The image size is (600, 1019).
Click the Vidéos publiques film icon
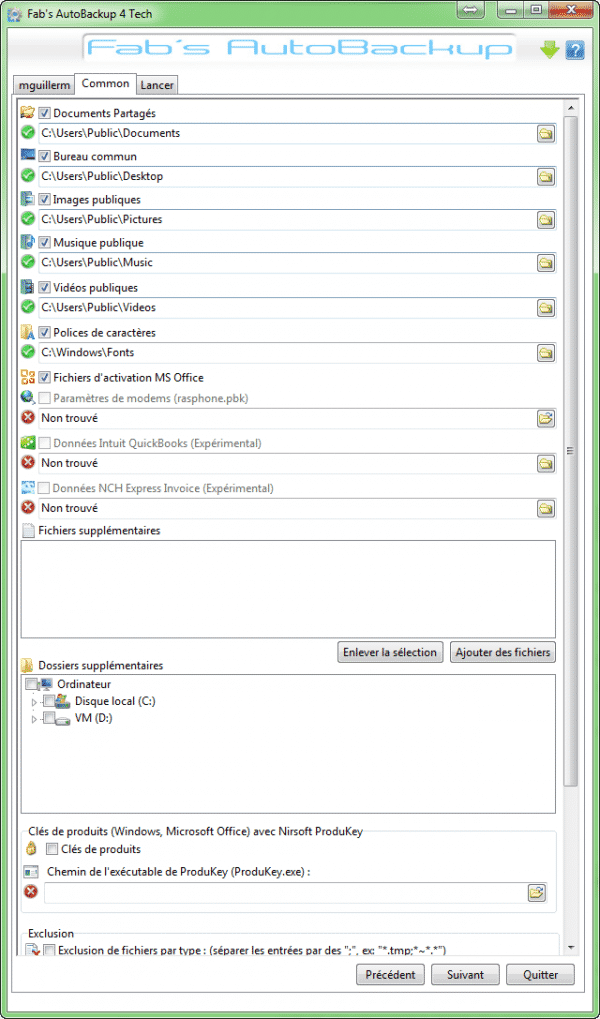(27, 287)
